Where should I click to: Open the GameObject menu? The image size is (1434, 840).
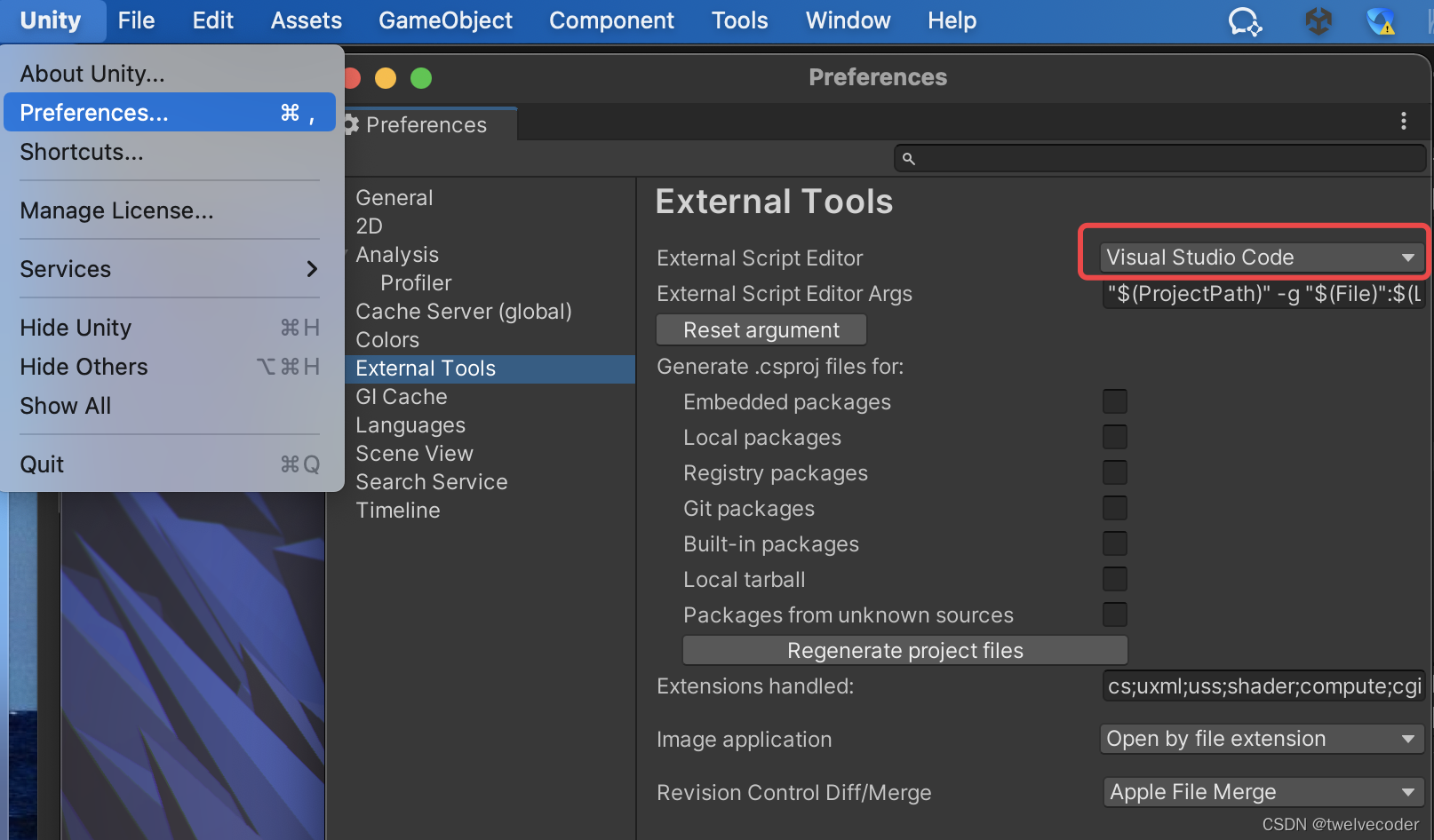tap(446, 20)
